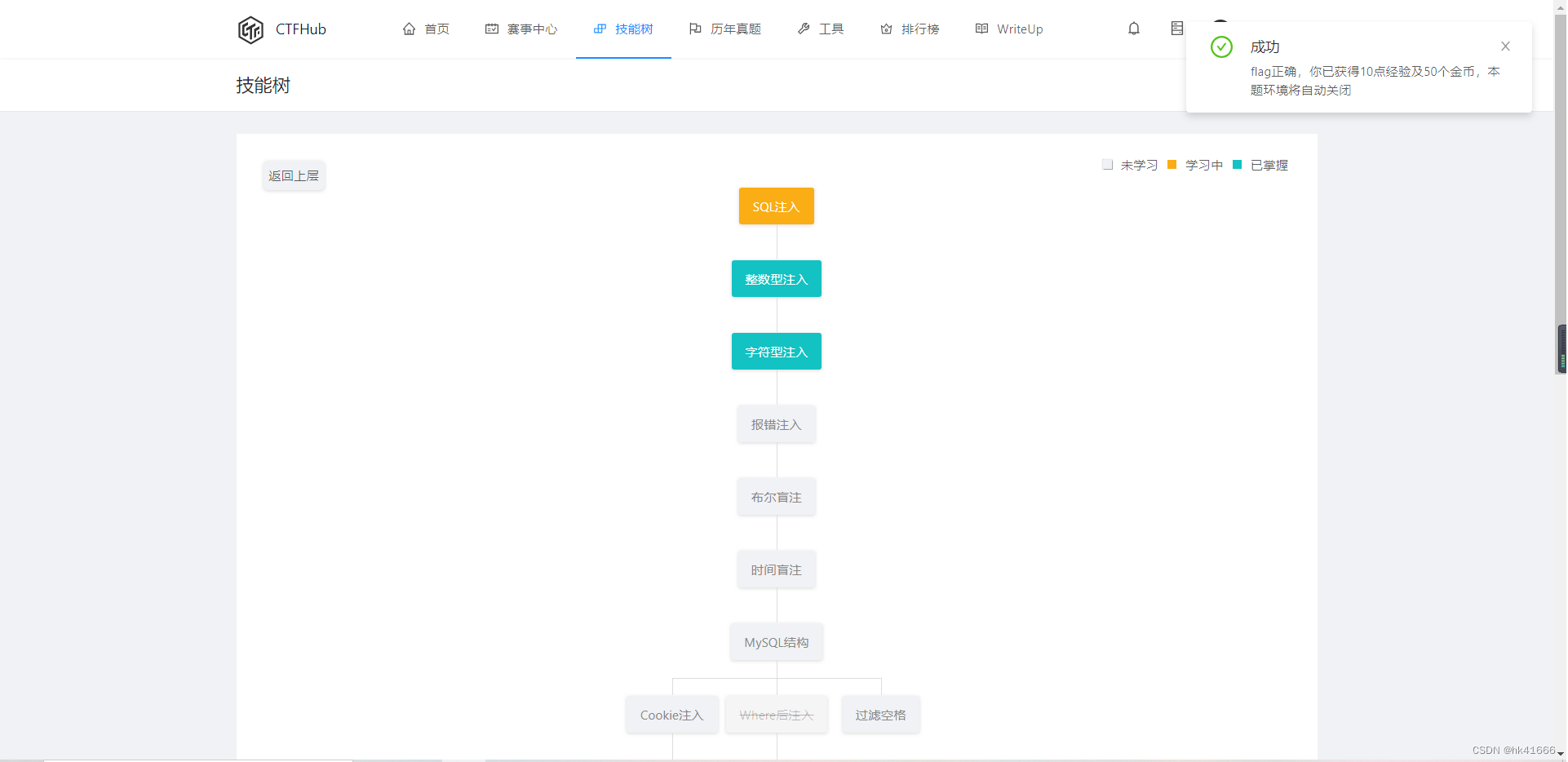
Task: Switch to the 技能树 tab
Action: coord(632,28)
